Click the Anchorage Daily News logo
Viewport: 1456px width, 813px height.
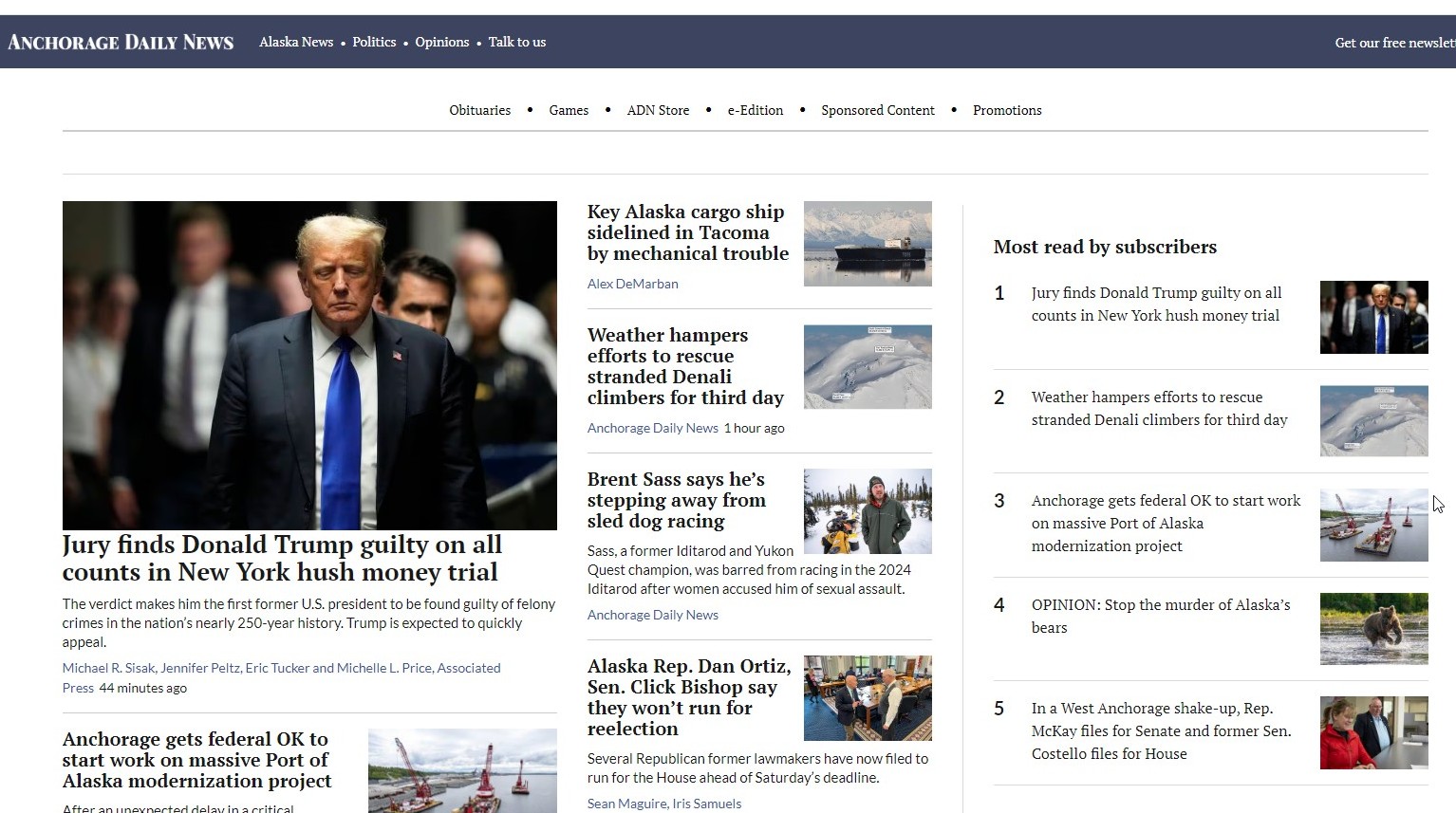(121, 42)
